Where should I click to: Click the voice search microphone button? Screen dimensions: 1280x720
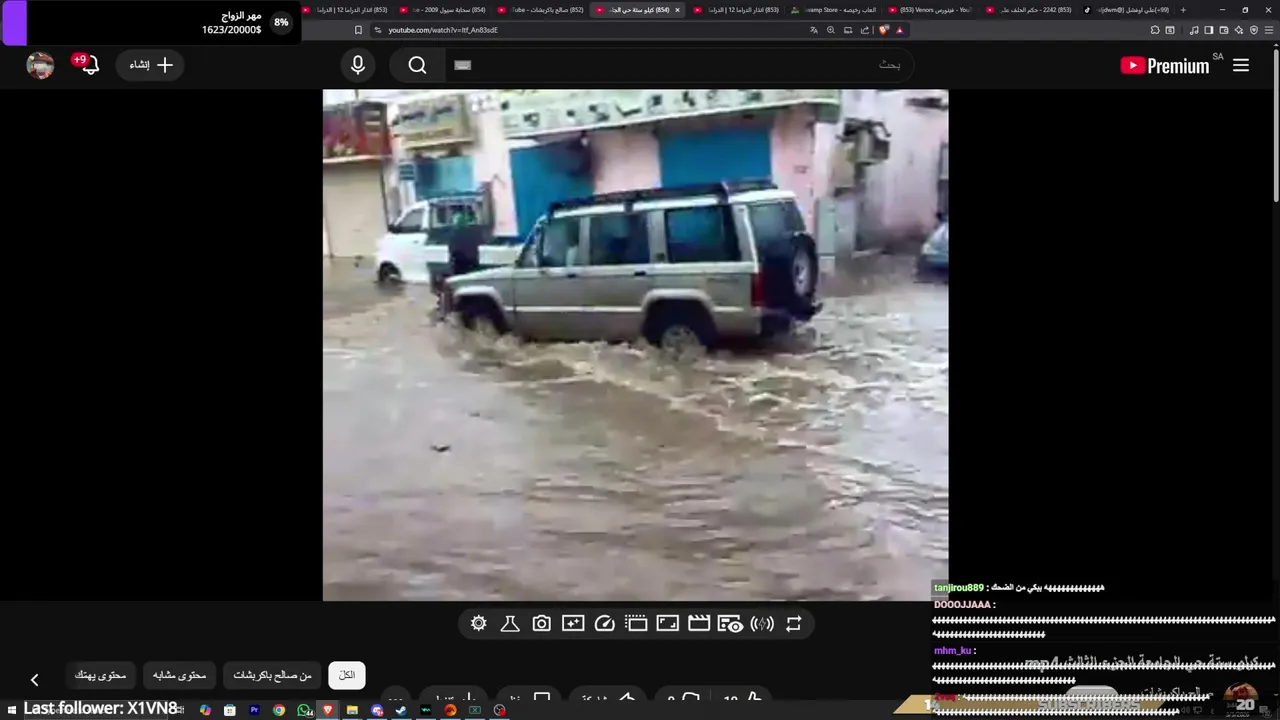tap(358, 65)
